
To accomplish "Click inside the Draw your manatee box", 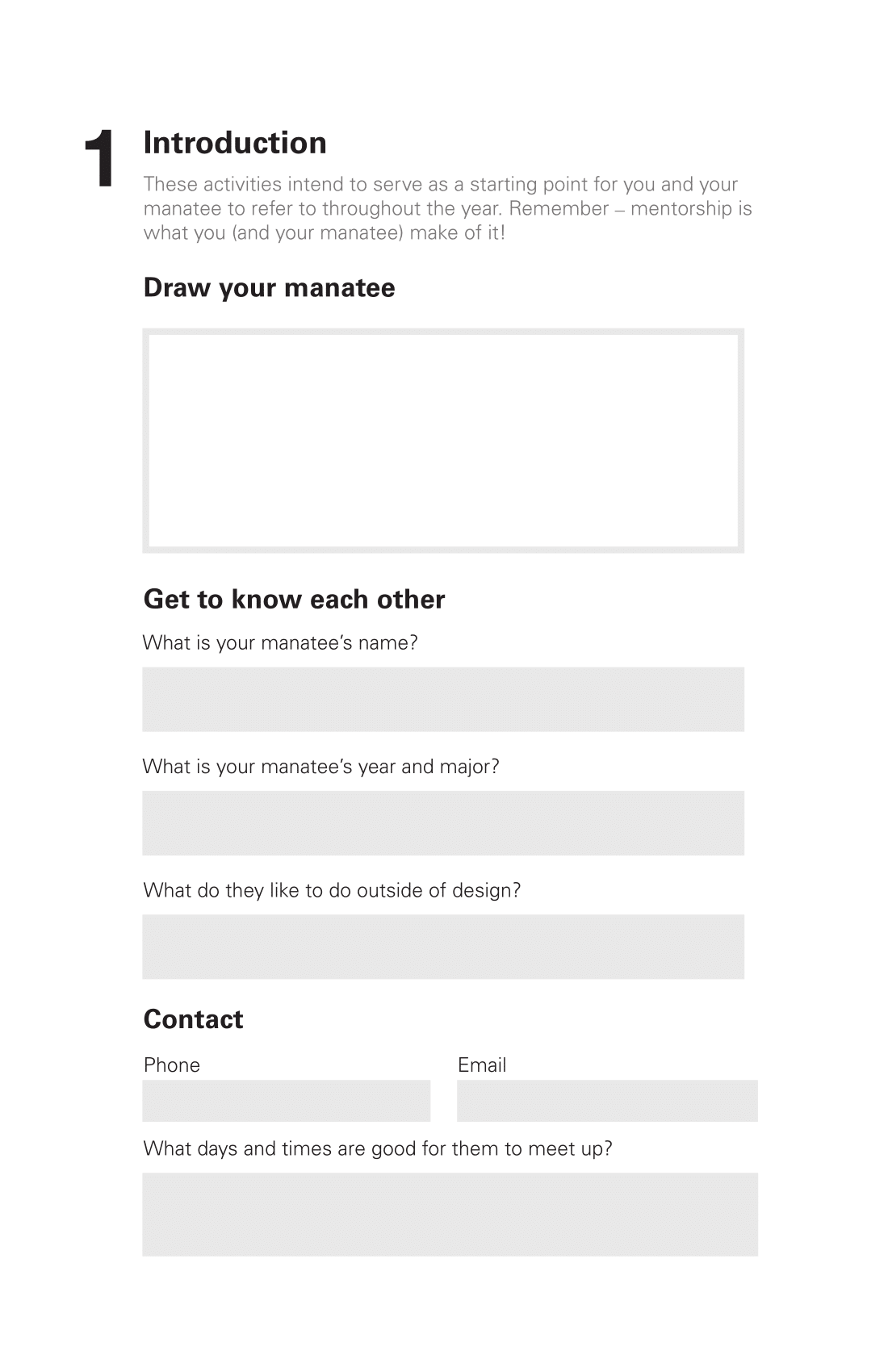I will 443,441.
